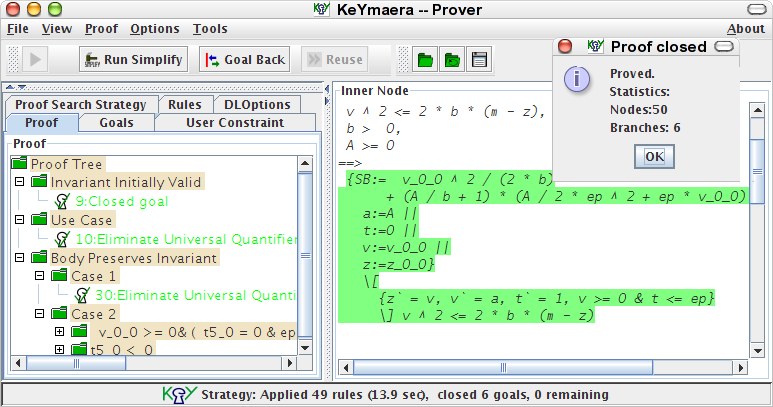Click the highlighted SB:= formula line
This screenshot has width=773, height=407.
click(x=448, y=179)
